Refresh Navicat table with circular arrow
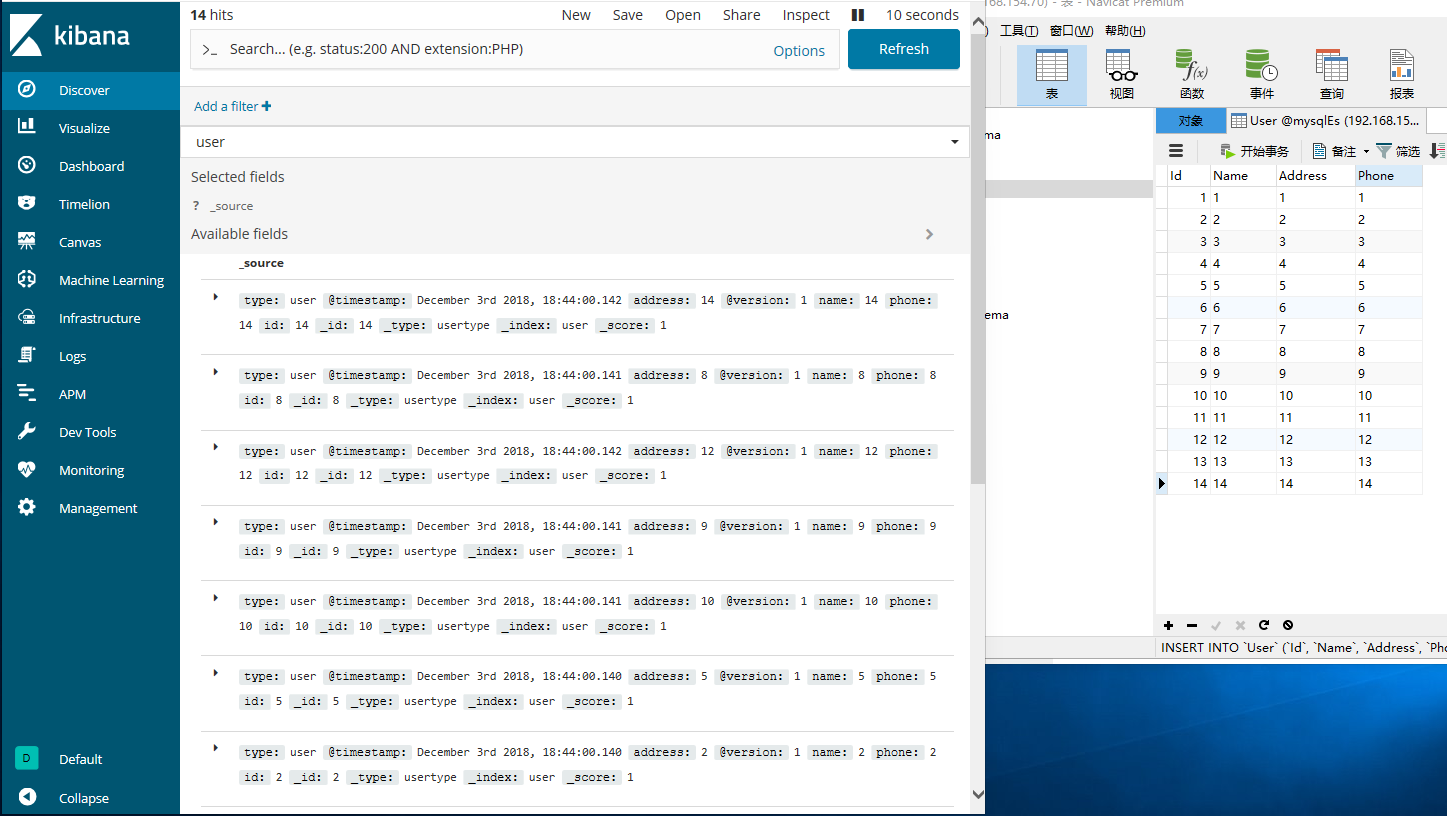1447x816 pixels. click(x=1264, y=625)
